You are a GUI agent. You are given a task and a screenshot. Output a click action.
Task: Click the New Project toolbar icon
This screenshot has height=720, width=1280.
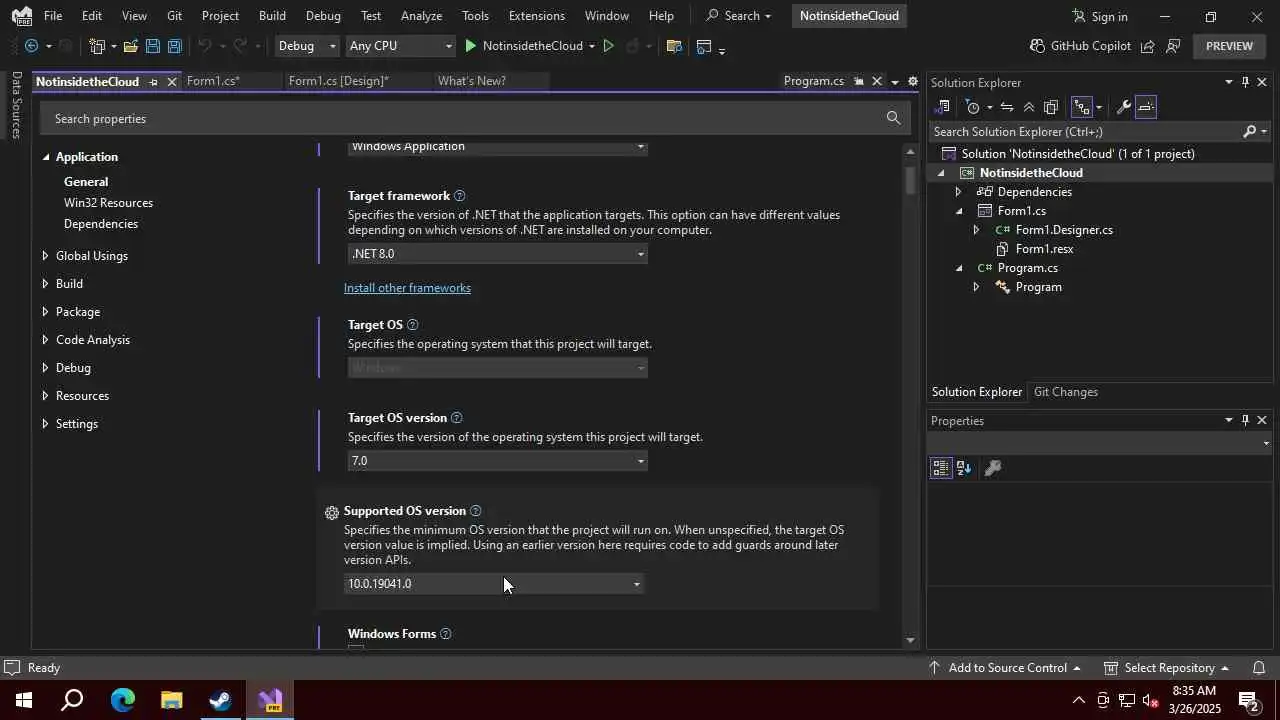coord(97,46)
